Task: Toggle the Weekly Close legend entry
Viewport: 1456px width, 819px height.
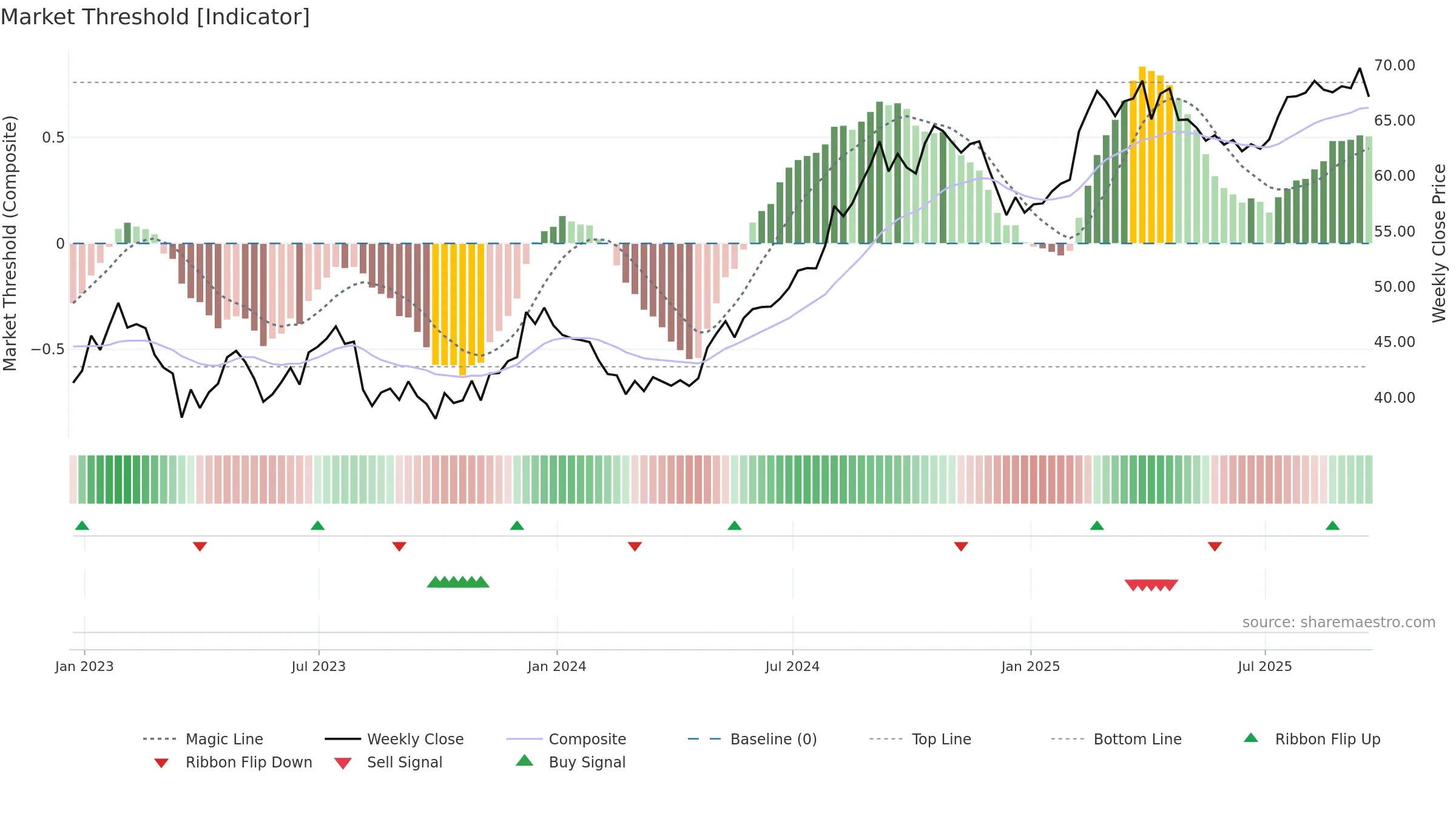Action: click(x=394, y=739)
